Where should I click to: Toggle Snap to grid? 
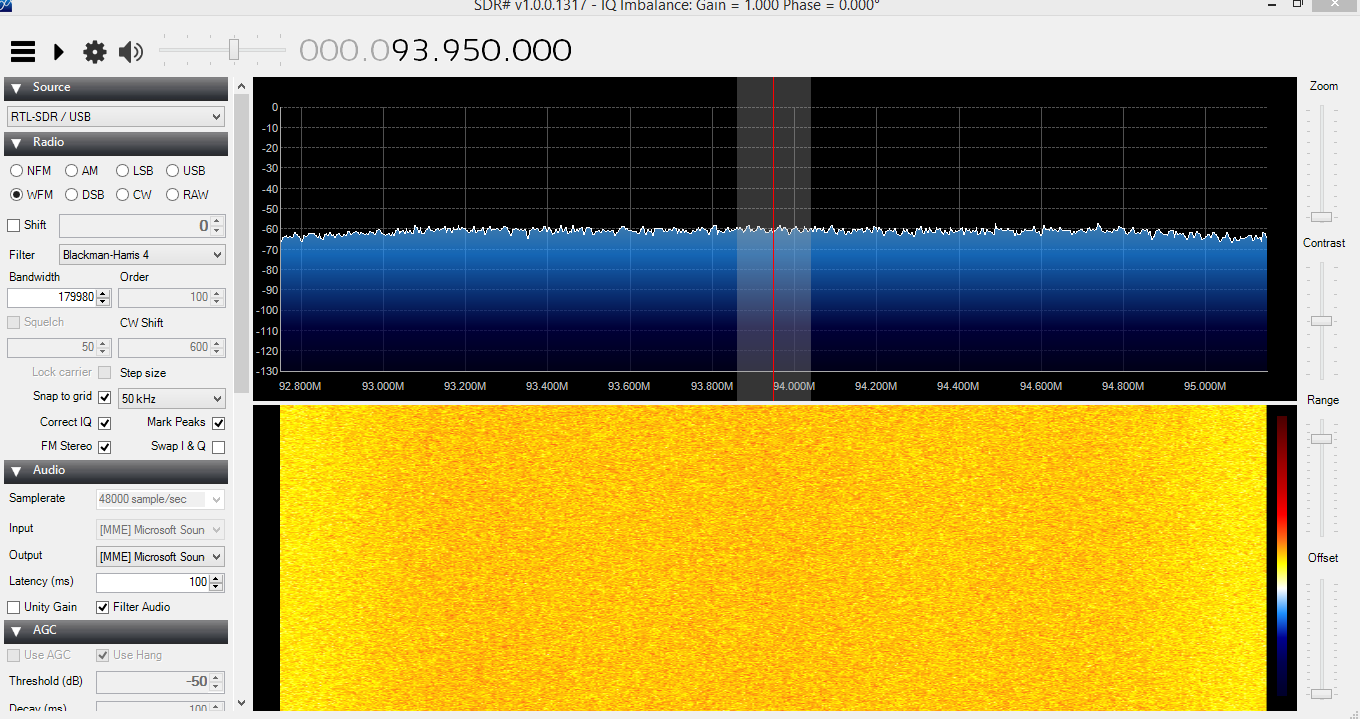coord(104,397)
